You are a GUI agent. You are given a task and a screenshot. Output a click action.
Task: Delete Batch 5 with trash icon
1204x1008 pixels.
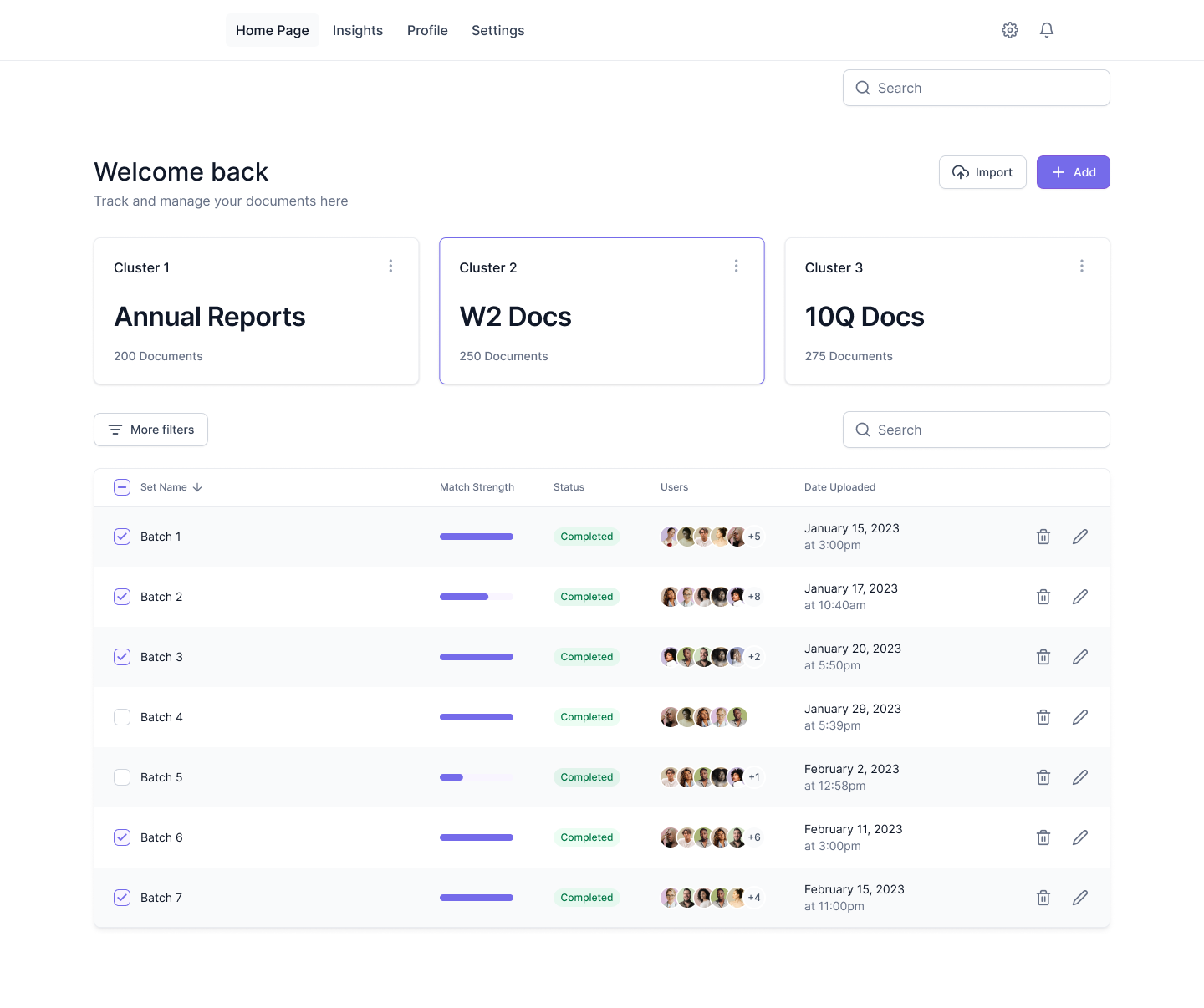(x=1043, y=777)
